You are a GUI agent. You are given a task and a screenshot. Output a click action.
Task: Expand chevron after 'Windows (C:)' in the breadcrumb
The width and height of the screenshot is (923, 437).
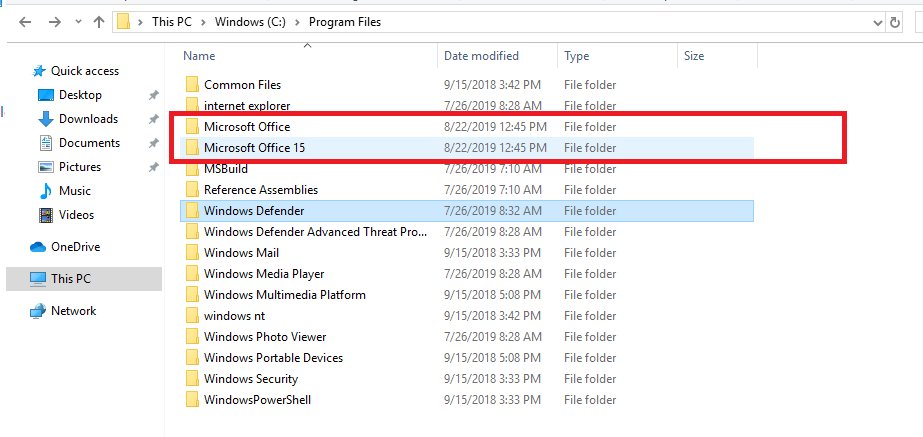pos(297,22)
